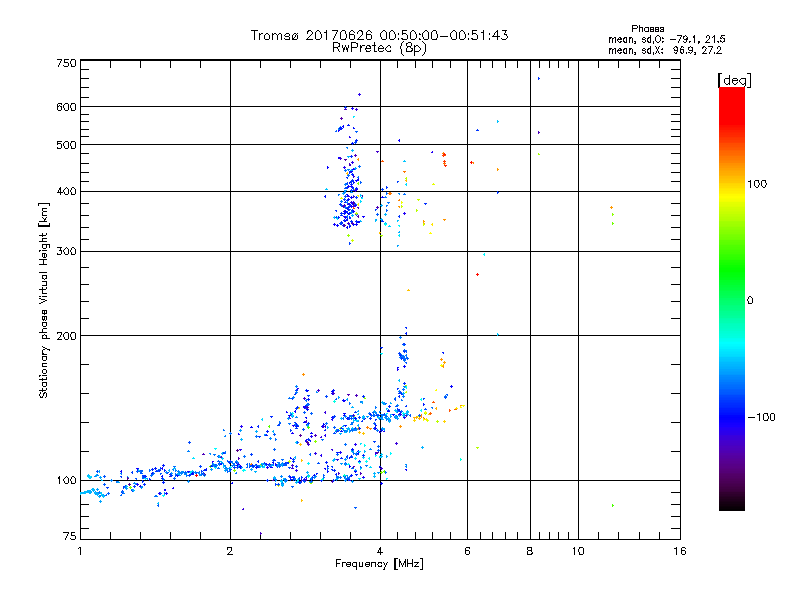Click the blue echo trace near 4.5 MHz, 190 km
This screenshot has width=800, height=600.
point(403,355)
